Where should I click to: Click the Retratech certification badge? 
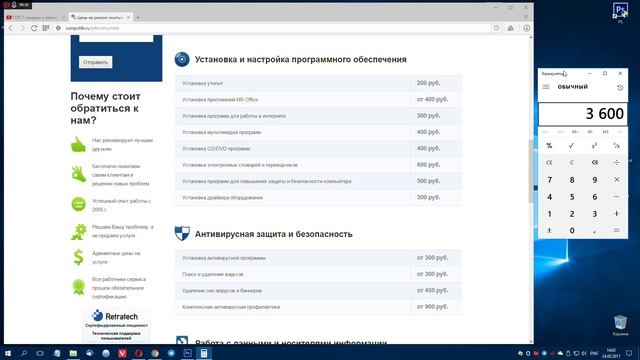(116, 325)
